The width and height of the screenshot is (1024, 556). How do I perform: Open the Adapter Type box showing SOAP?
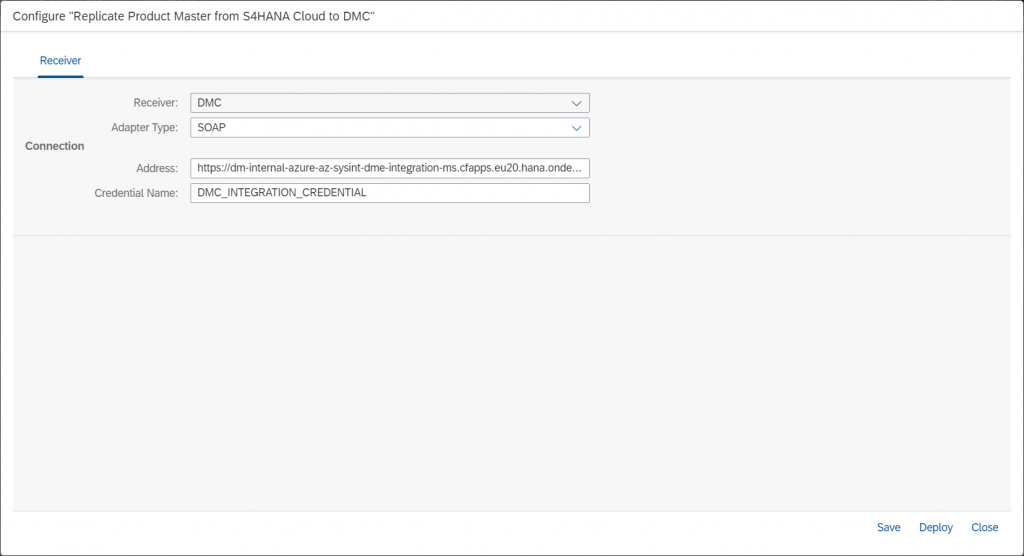390,127
